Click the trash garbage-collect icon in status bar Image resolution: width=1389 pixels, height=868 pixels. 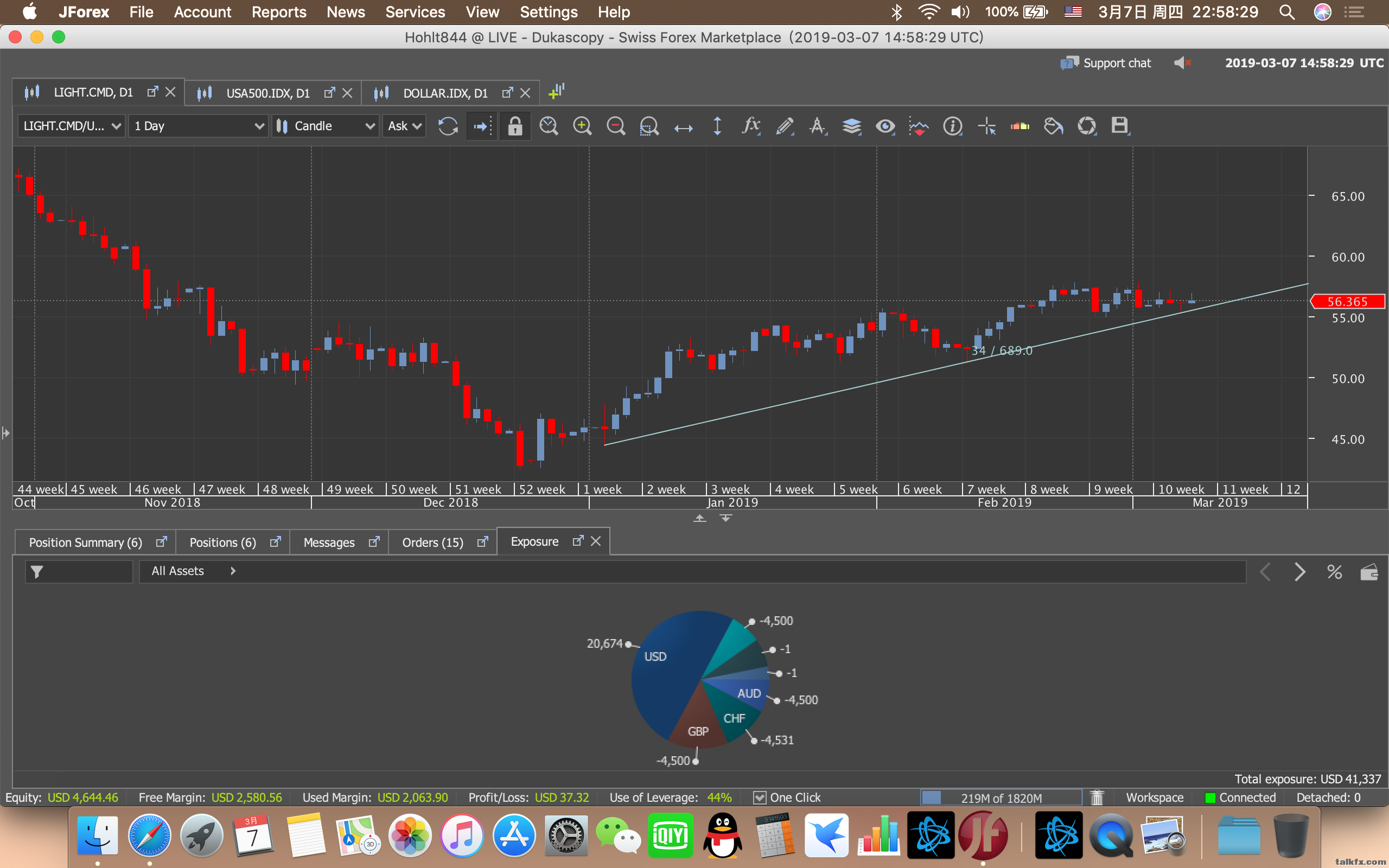click(1097, 797)
